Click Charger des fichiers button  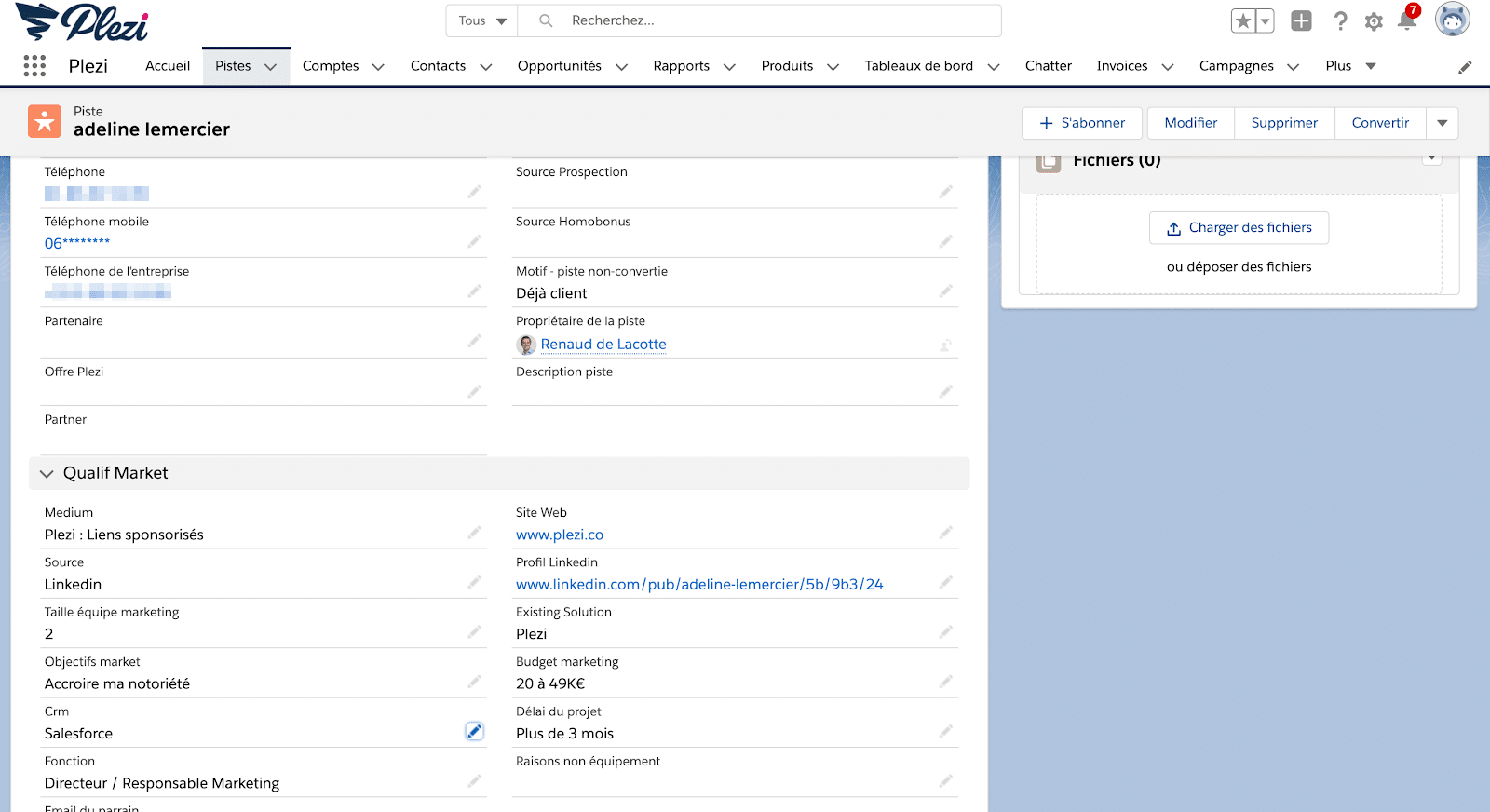click(x=1239, y=228)
